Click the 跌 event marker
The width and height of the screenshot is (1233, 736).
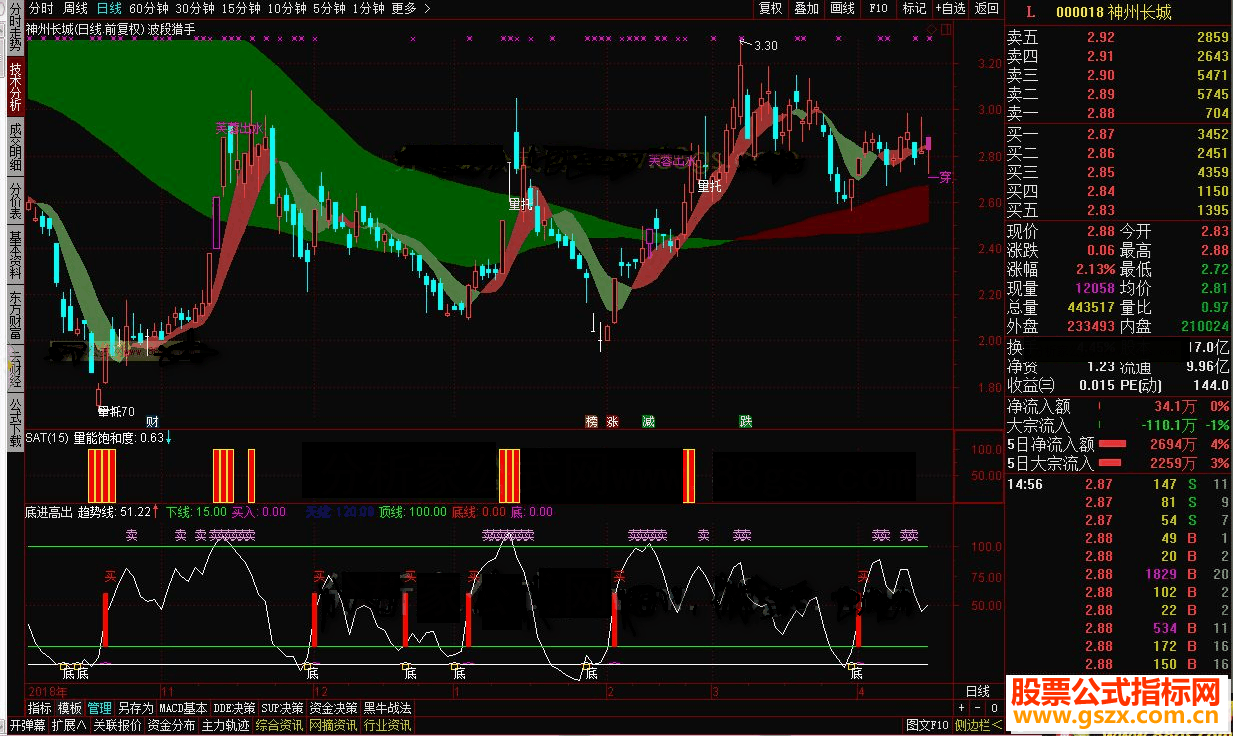[745, 421]
